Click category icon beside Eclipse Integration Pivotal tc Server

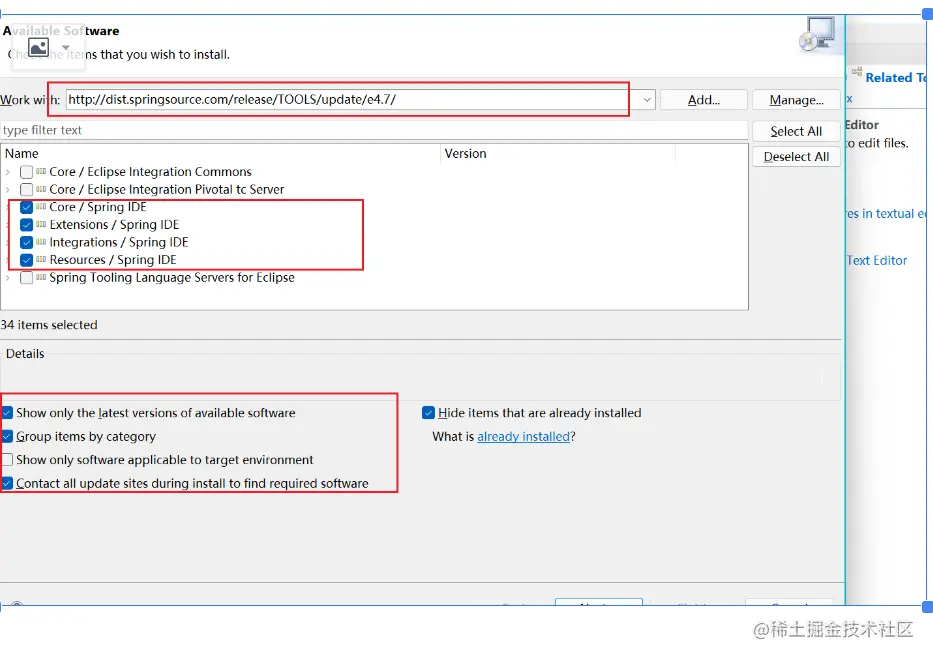tap(41, 189)
